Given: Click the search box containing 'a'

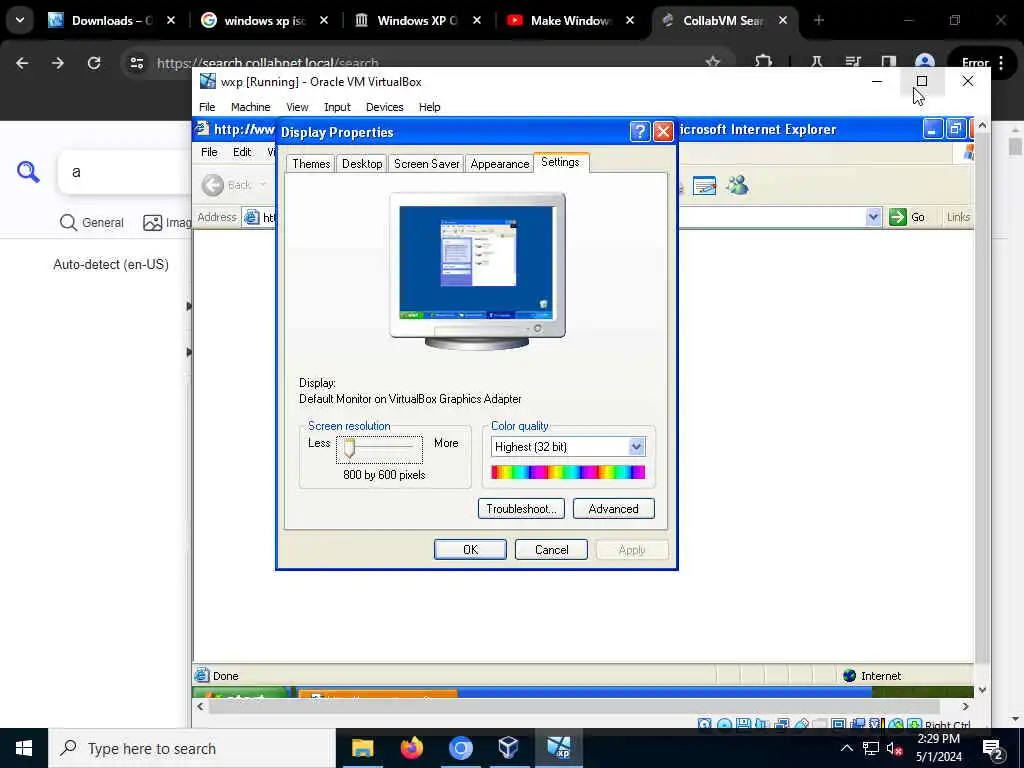Looking at the screenshot, I should (124, 172).
